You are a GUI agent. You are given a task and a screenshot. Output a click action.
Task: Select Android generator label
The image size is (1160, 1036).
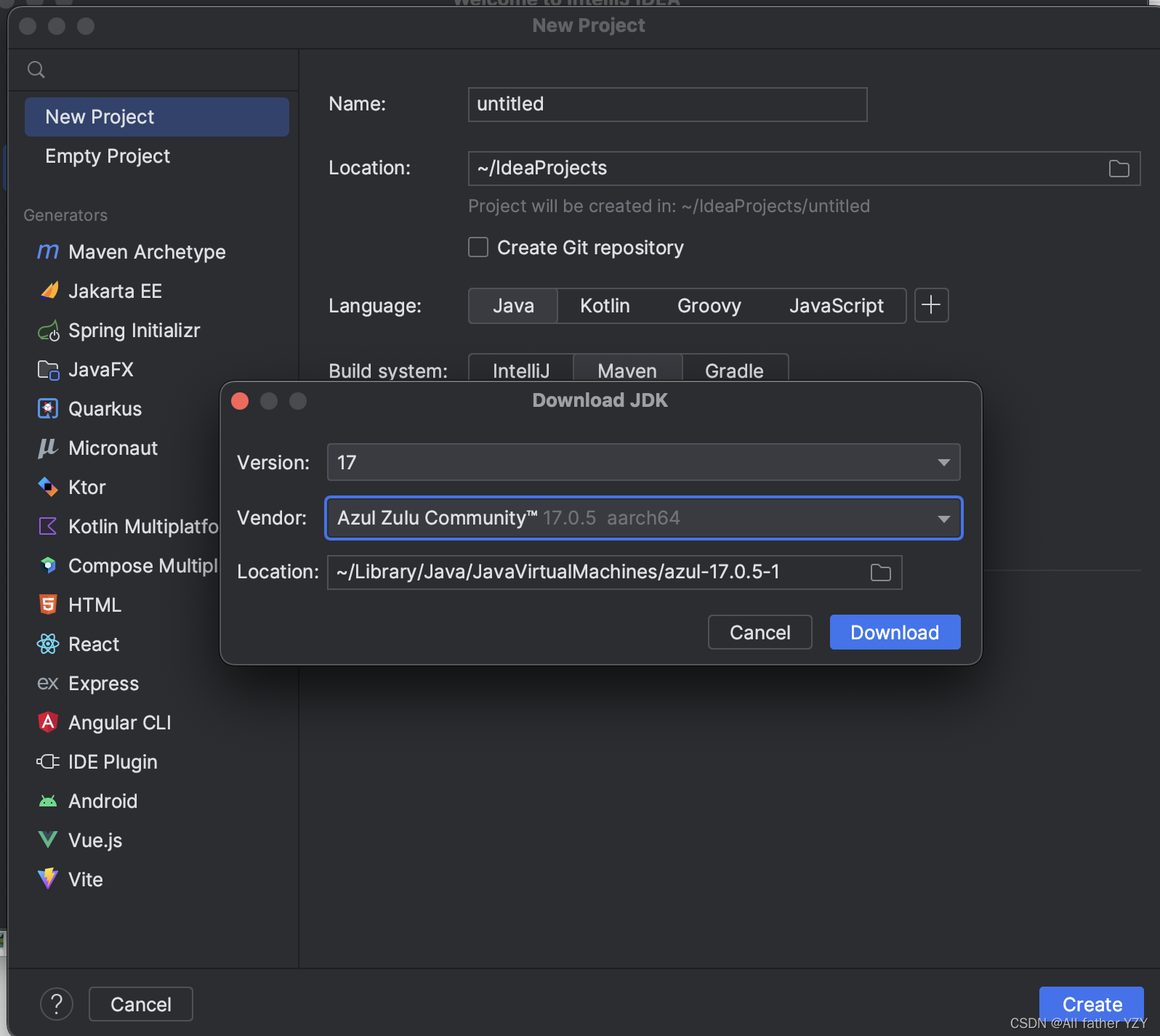[x=102, y=801]
